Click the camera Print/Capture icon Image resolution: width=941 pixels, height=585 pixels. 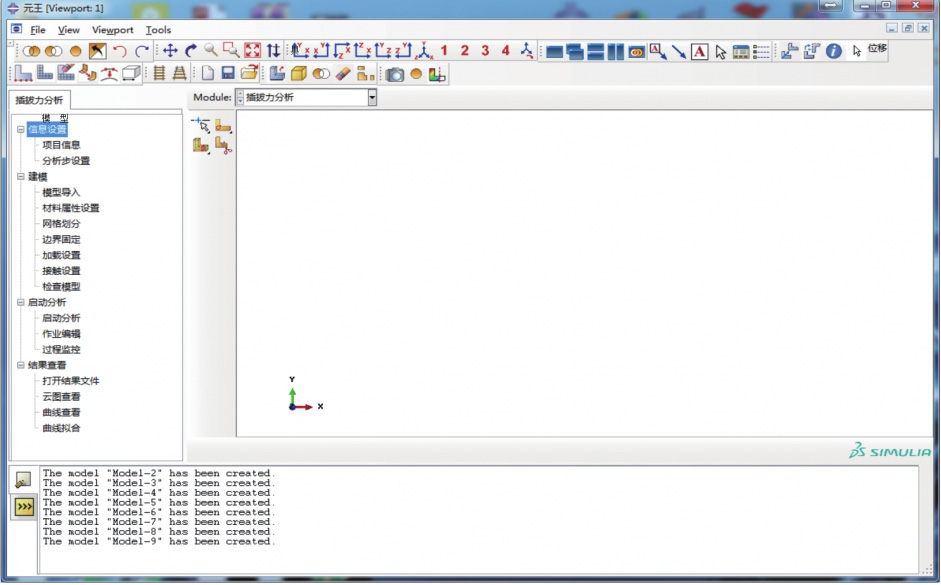coord(396,74)
